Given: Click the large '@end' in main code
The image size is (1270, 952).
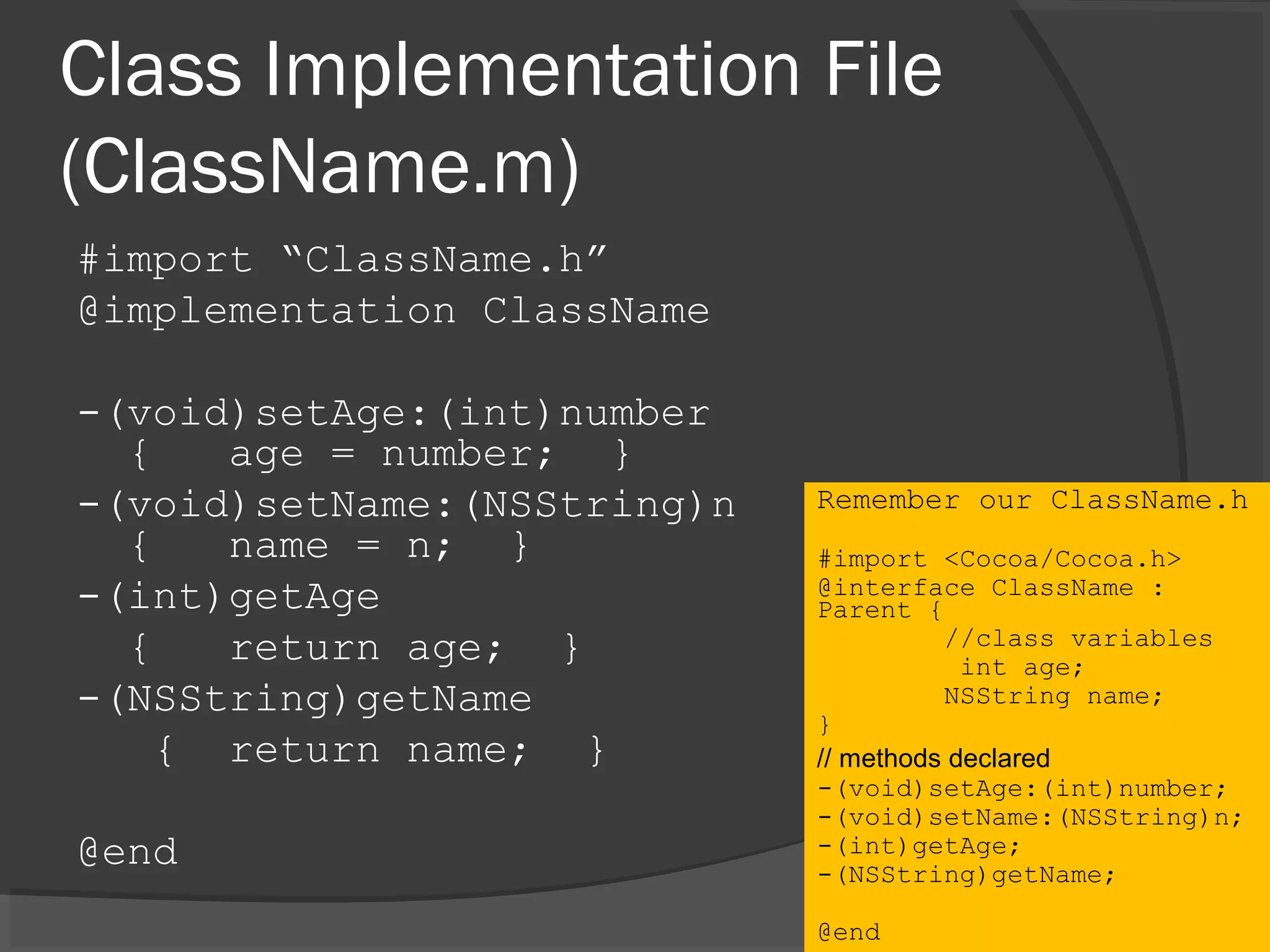Looking at the screenshot, I should [129, 852].
